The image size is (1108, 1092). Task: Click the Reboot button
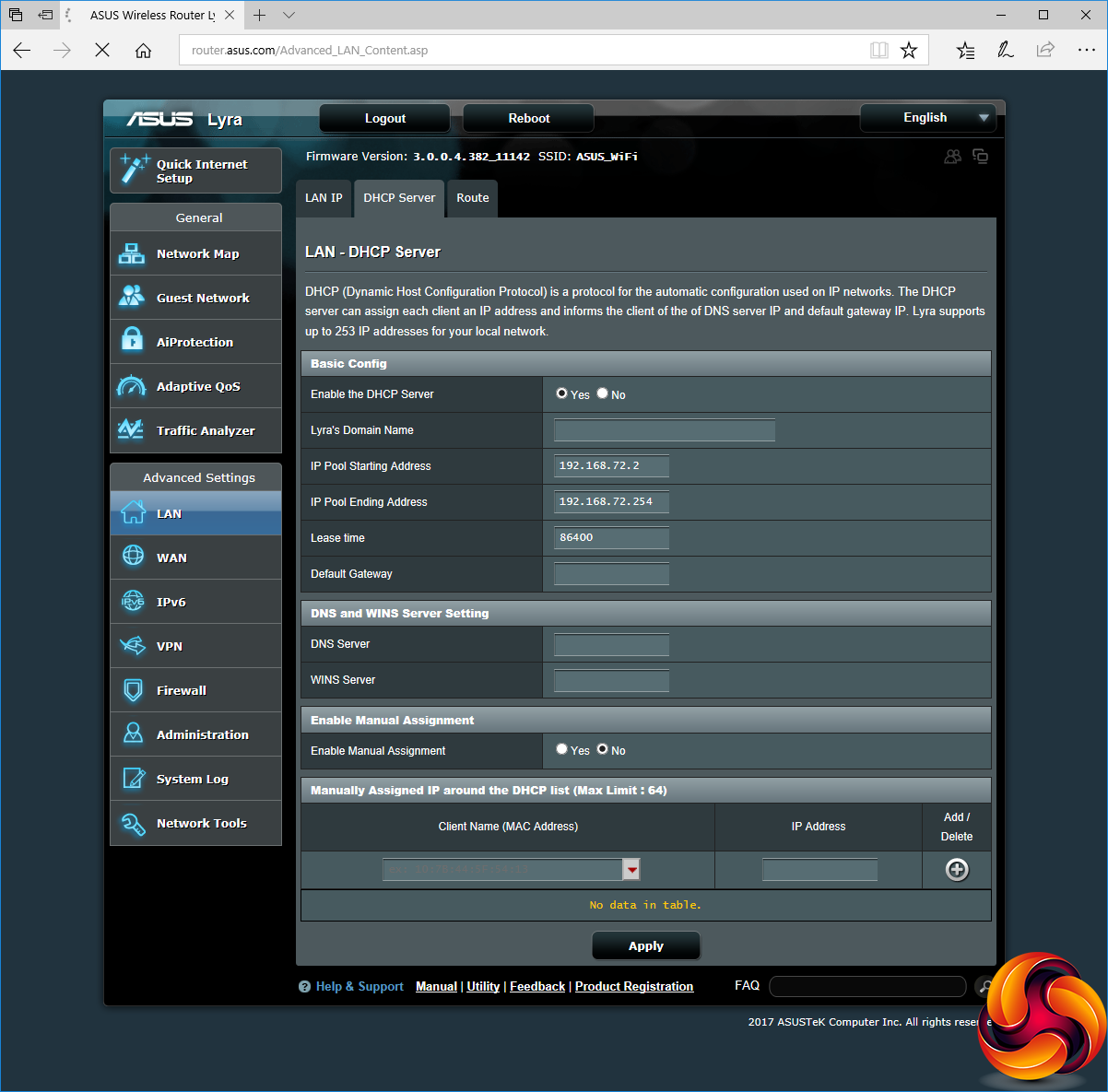pyautogui.click(x=528, y=119)
